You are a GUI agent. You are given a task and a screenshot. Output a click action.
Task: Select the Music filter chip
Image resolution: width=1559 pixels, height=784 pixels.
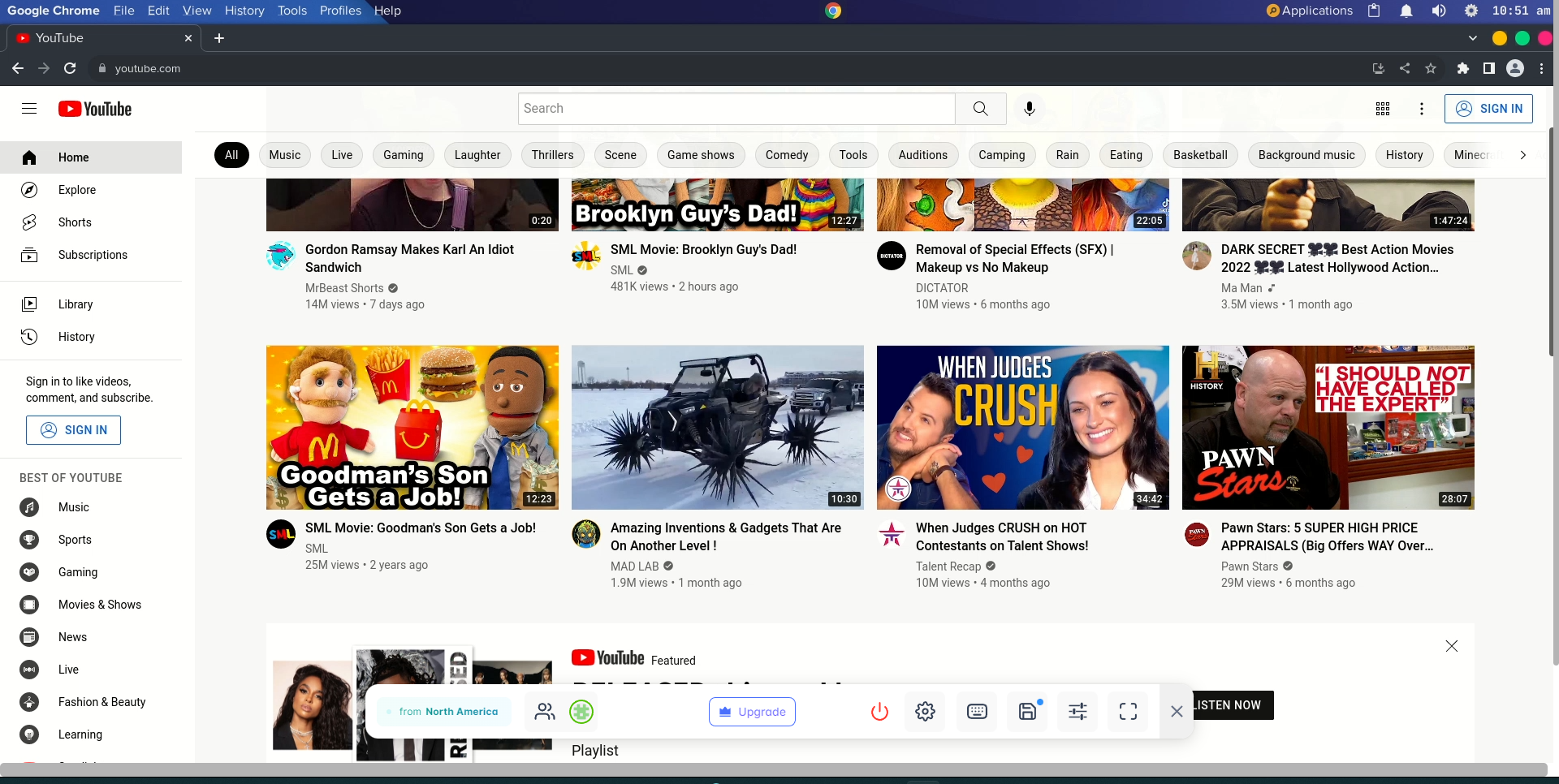tap(285, 155)
